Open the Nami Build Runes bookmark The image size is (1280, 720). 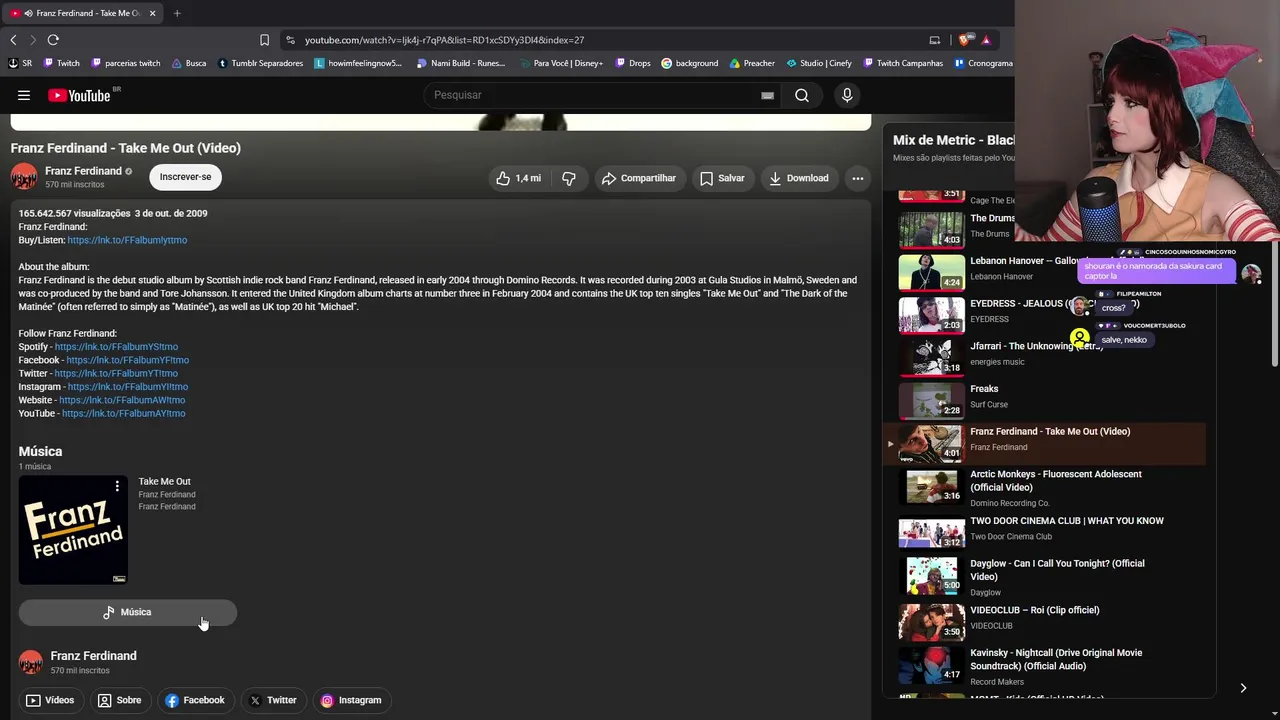pyautogui.click(x=461, y=63)
